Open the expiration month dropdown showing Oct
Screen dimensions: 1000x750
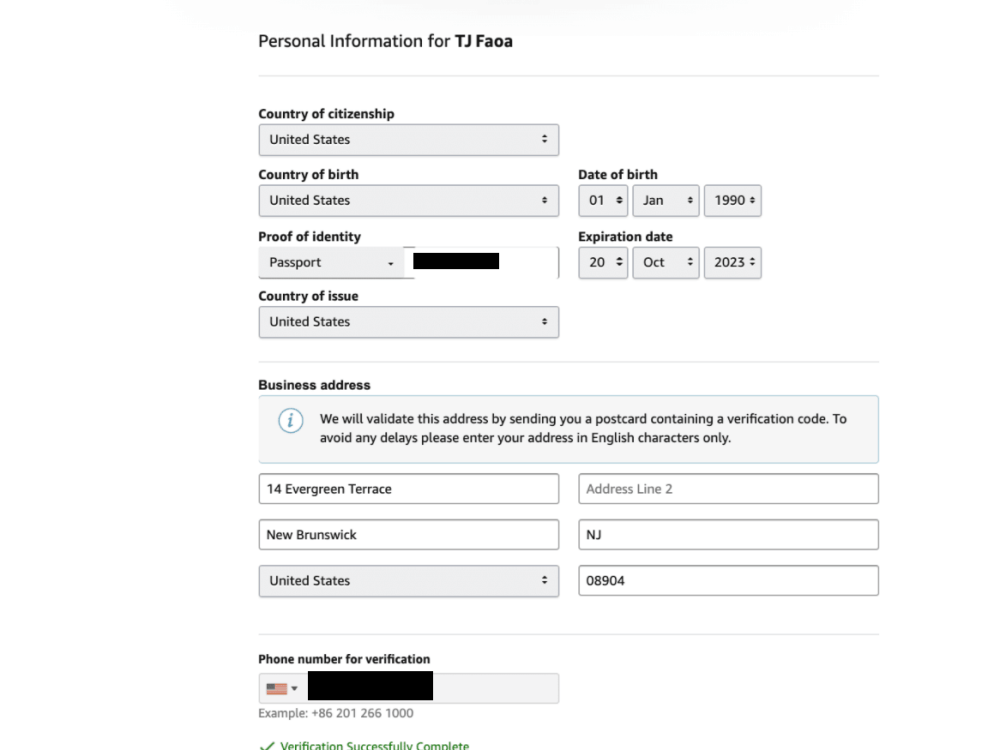(x=665, y=262)
